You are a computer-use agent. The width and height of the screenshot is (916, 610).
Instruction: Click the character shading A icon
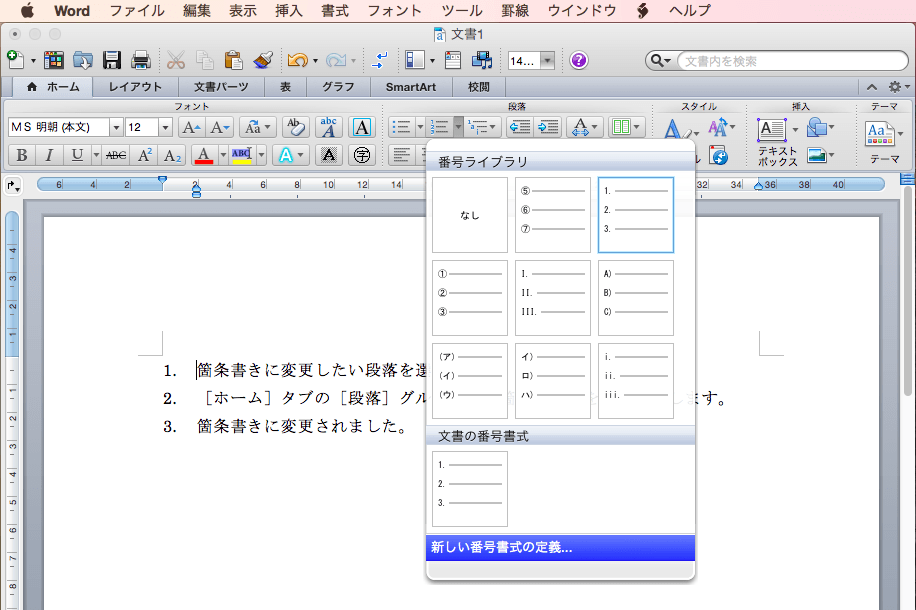pos(329,155)
